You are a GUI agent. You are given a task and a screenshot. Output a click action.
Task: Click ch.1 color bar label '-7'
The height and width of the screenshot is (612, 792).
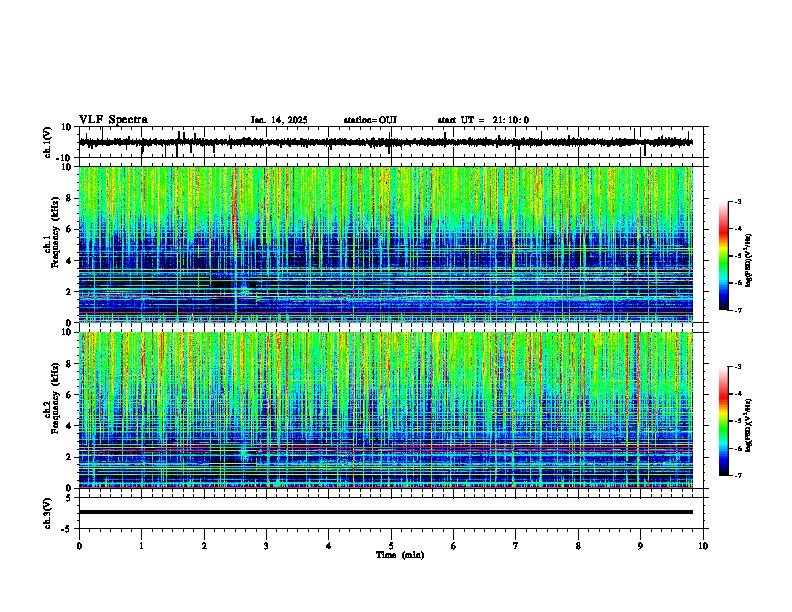point(738,310)
